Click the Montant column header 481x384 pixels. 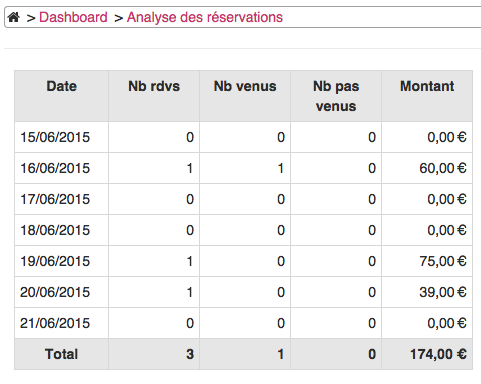click(427, 96)
